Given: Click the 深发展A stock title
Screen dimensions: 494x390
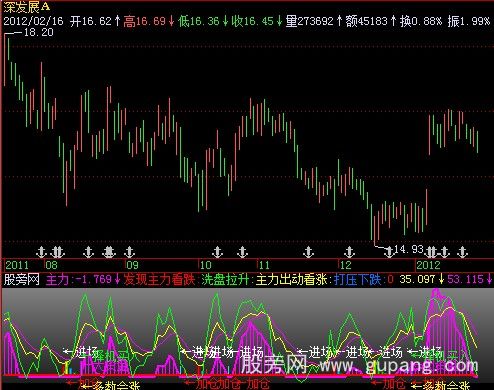Looking at the screenshot, I should tap(27, 7).
